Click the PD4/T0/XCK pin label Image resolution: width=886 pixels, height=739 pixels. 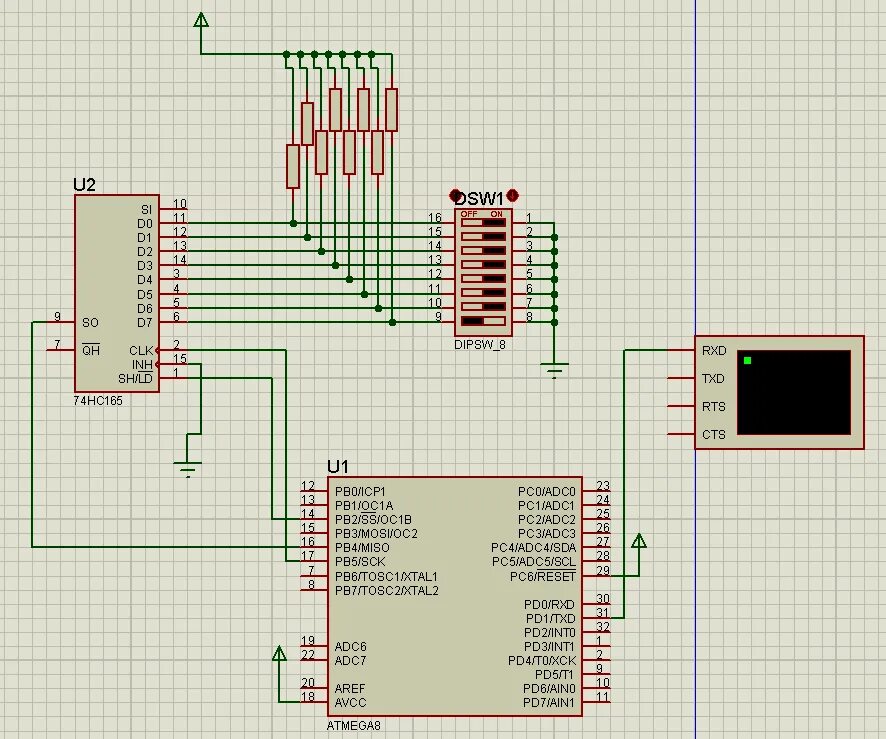point(542,660)
